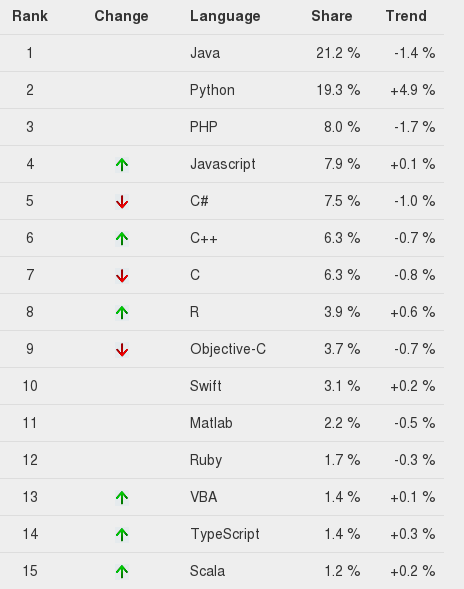Click the green up arrow for TypeScript

[x=122, y=535]
